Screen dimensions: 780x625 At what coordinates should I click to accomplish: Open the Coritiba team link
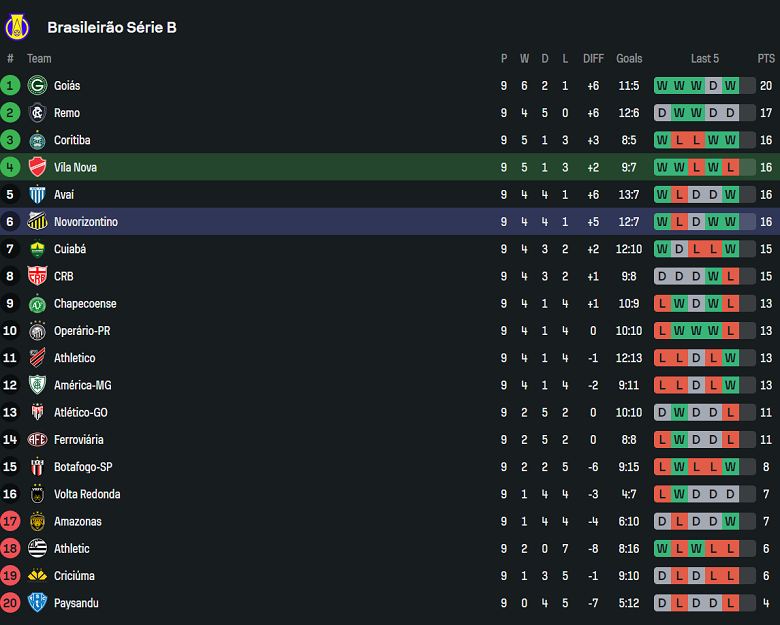click(x=72, y=140)
